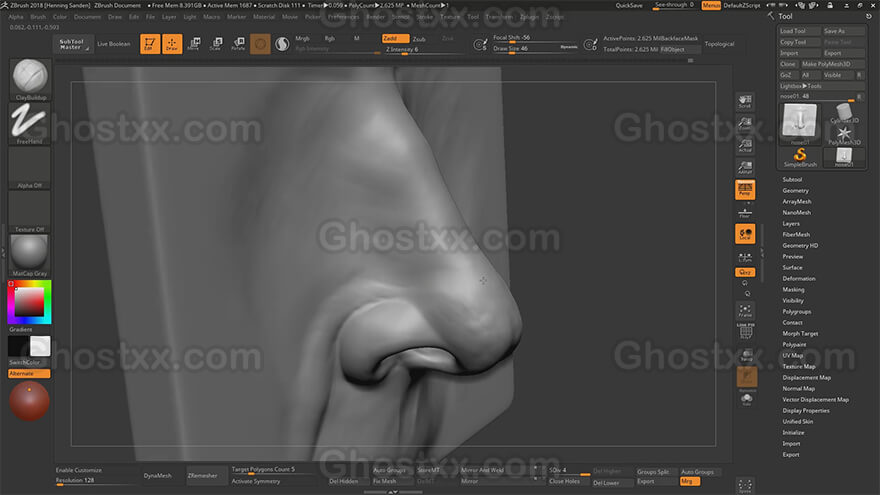Toggle the Xyz rotation mode
Screen dimensions: 880x495
click(745, 272)
